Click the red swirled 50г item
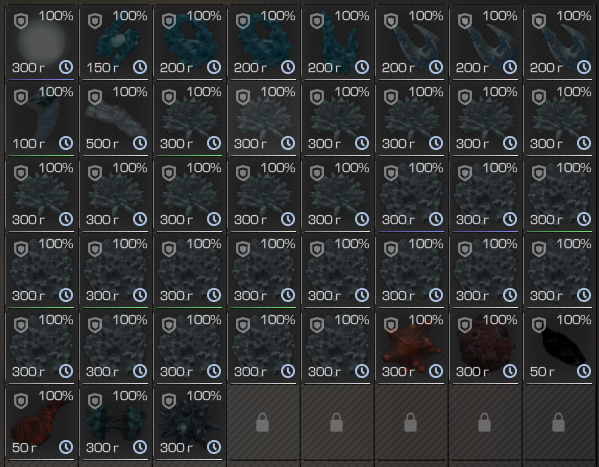 [x=41, y=422]
